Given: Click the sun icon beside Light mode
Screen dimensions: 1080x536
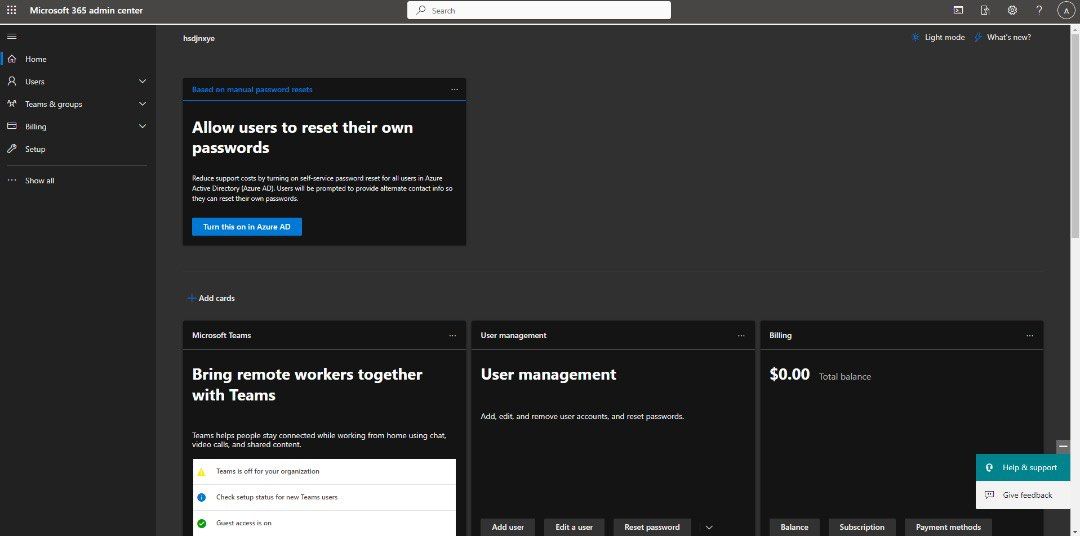Looking at the screenshot, I should [915, 37].
